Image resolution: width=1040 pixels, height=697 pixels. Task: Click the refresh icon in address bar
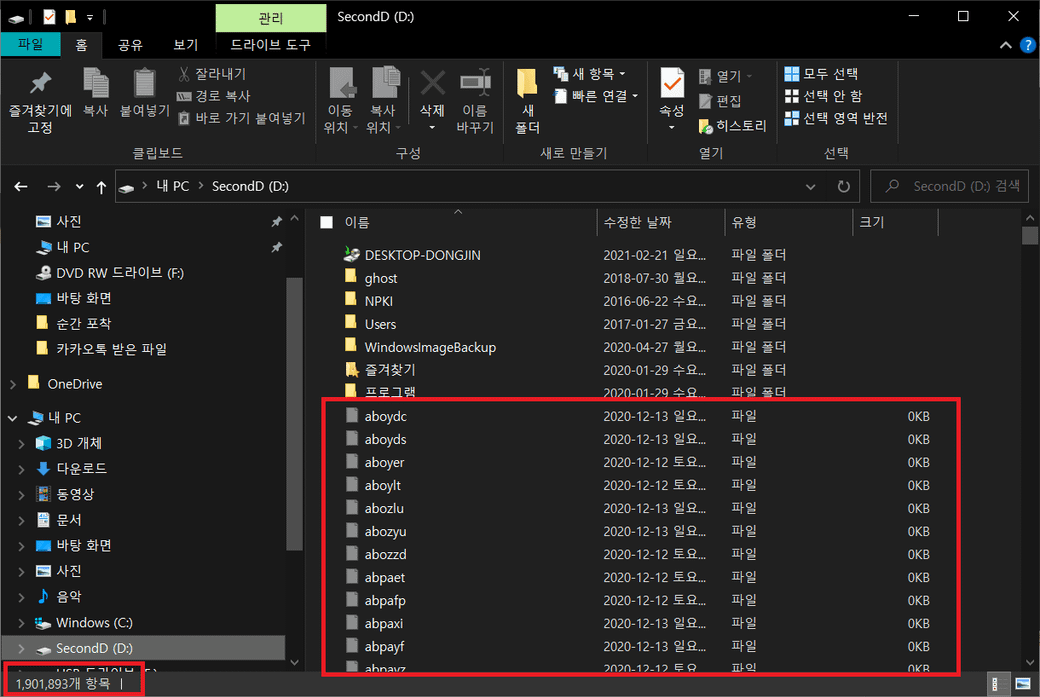click(x=843, y=187)
